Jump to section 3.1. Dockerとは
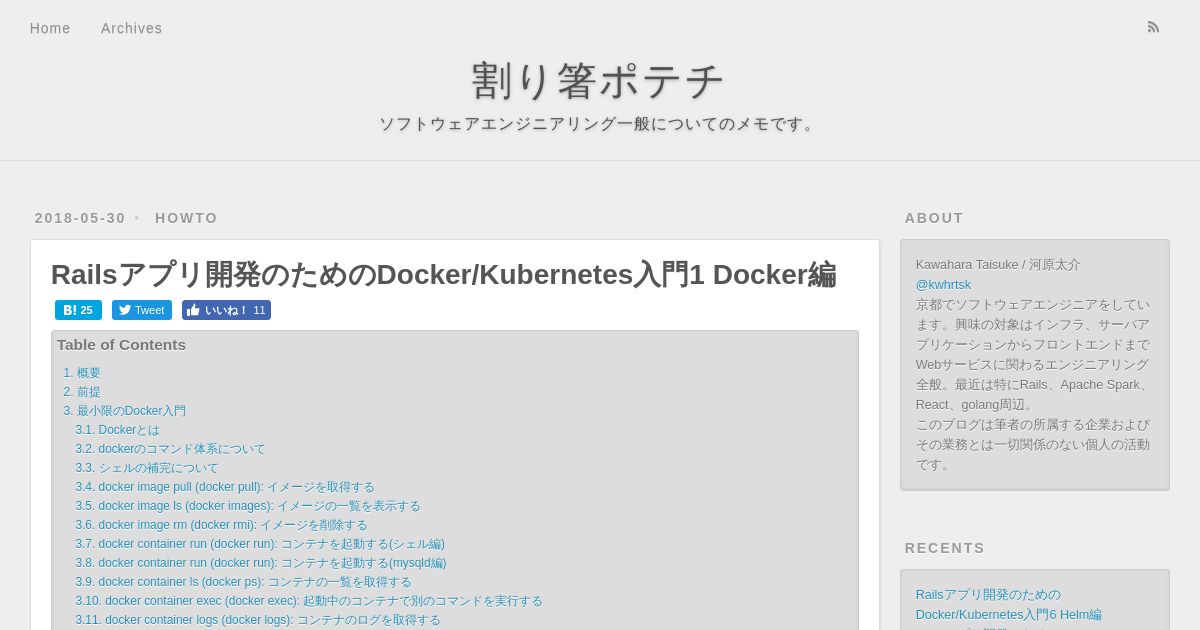The height and width of the screenshot is (630, 1200). [x=117, y=430]
